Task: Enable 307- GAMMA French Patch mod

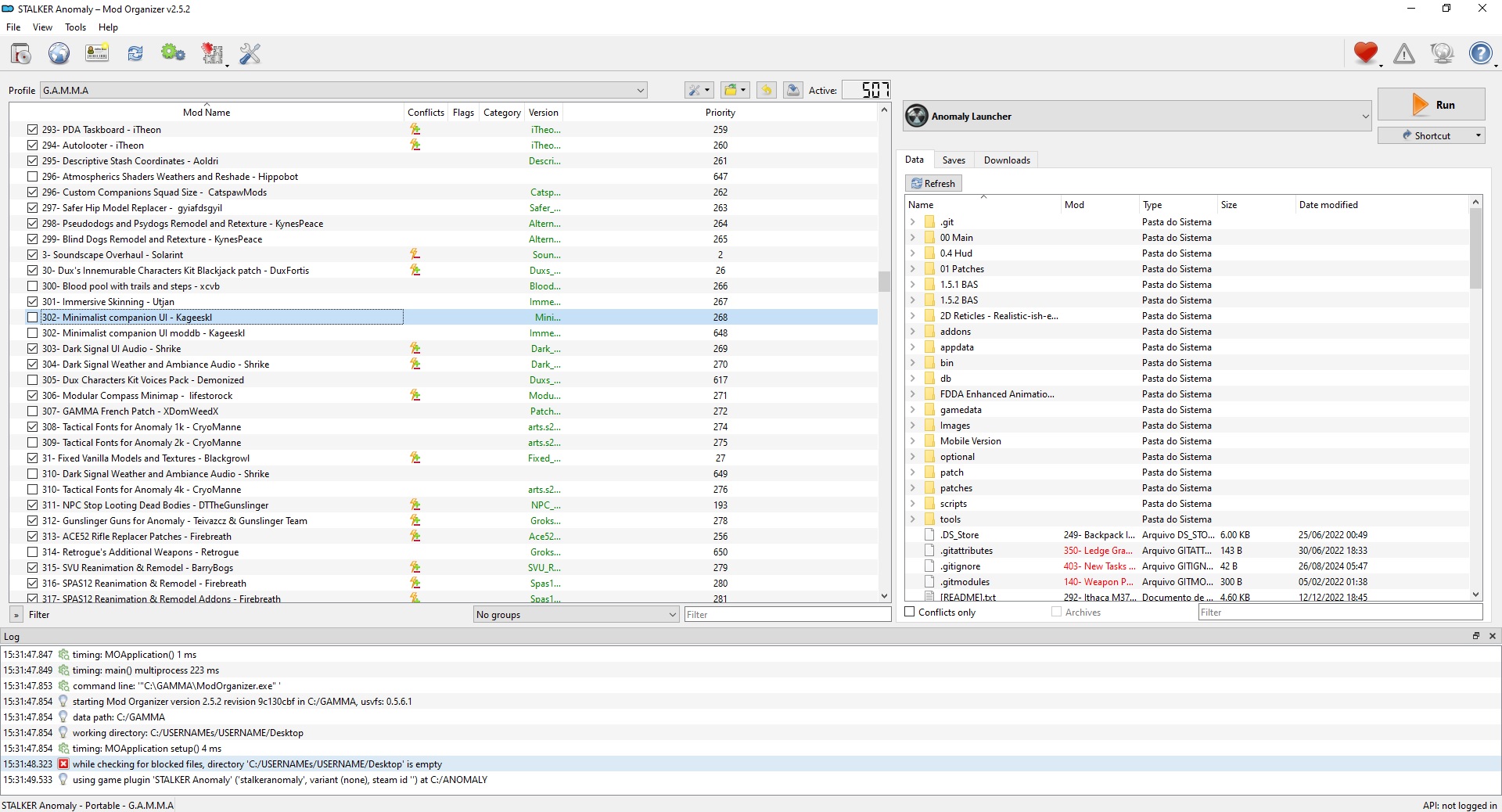Action: click(32, 411)
